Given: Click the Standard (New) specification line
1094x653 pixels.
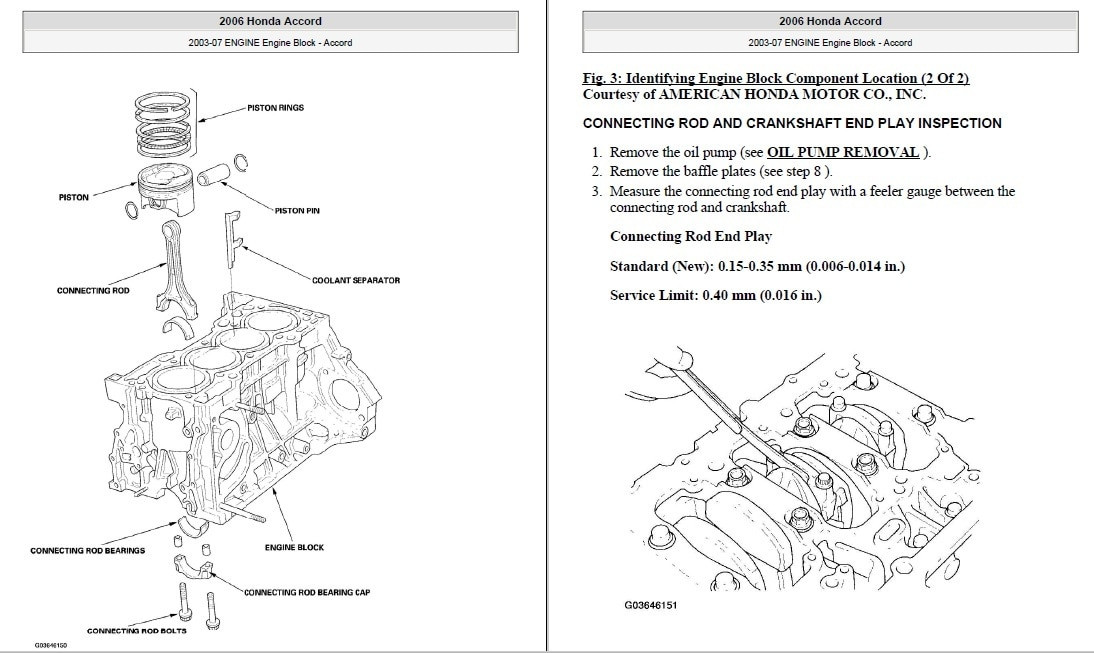Looking at the screenshot, I should 757,266.
